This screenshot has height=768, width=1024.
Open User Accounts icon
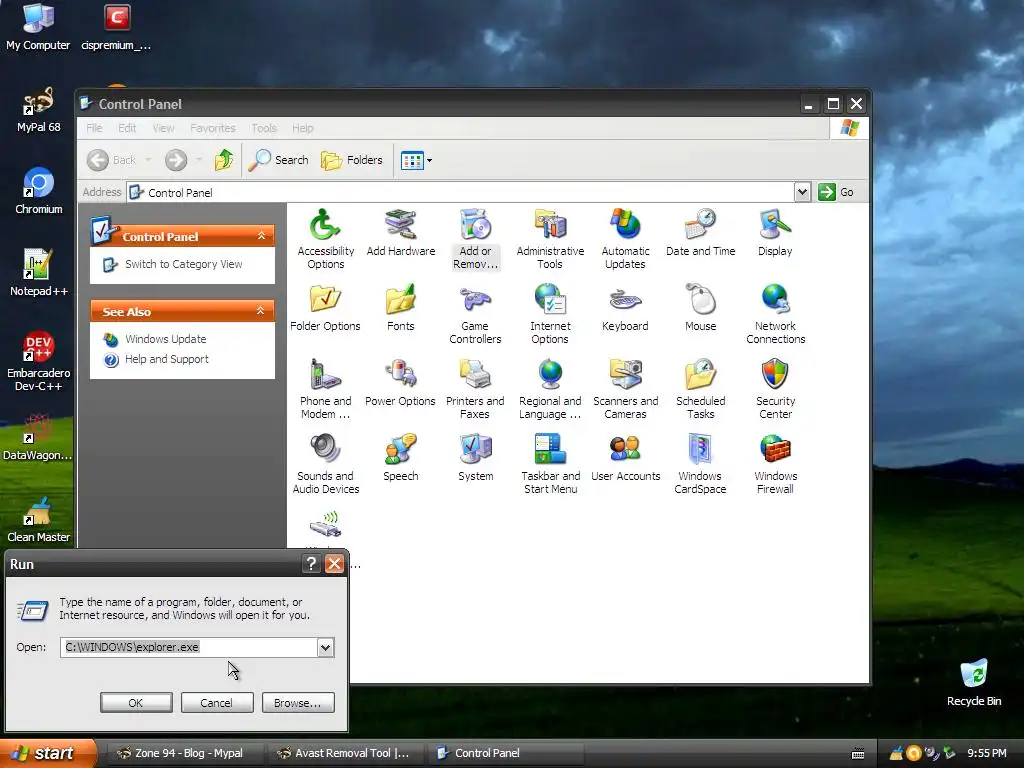point(625,458)
